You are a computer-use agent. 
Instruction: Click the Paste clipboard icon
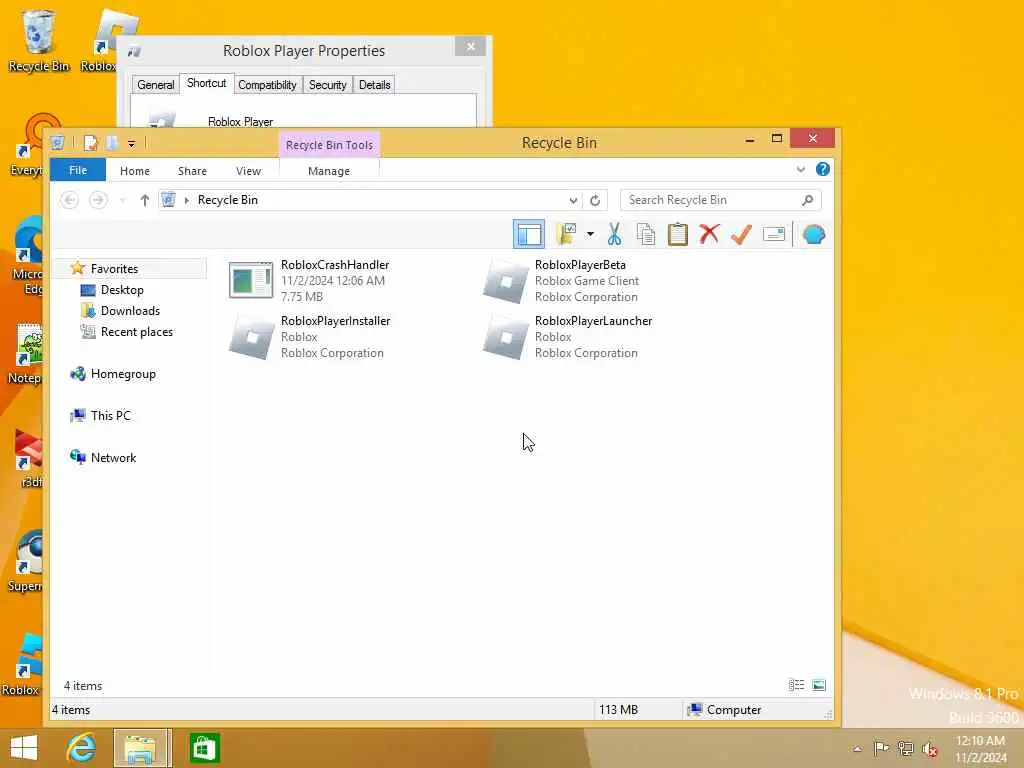(677, 234)
